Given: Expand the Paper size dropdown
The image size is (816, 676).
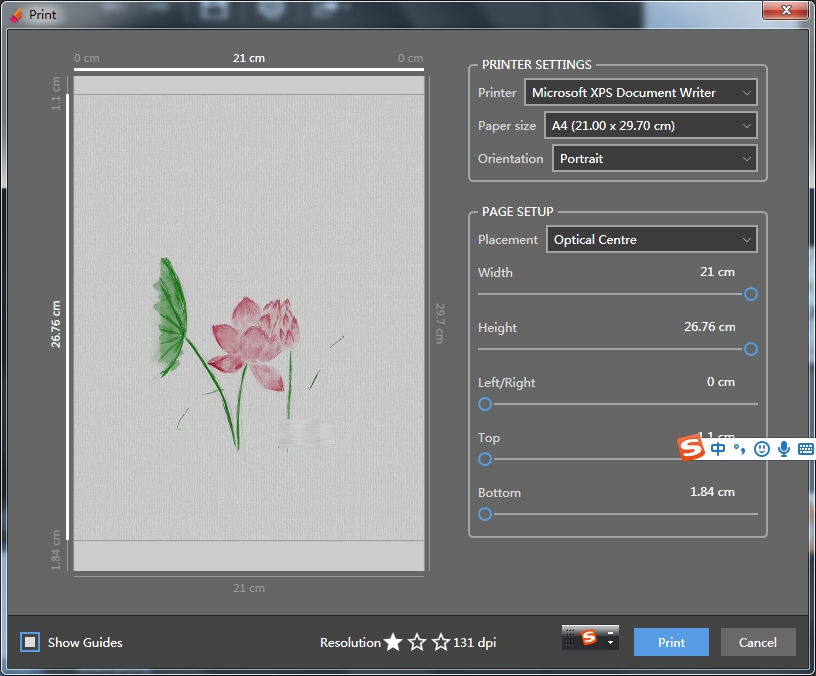Looking at the screenshot, I should point(650,126).
